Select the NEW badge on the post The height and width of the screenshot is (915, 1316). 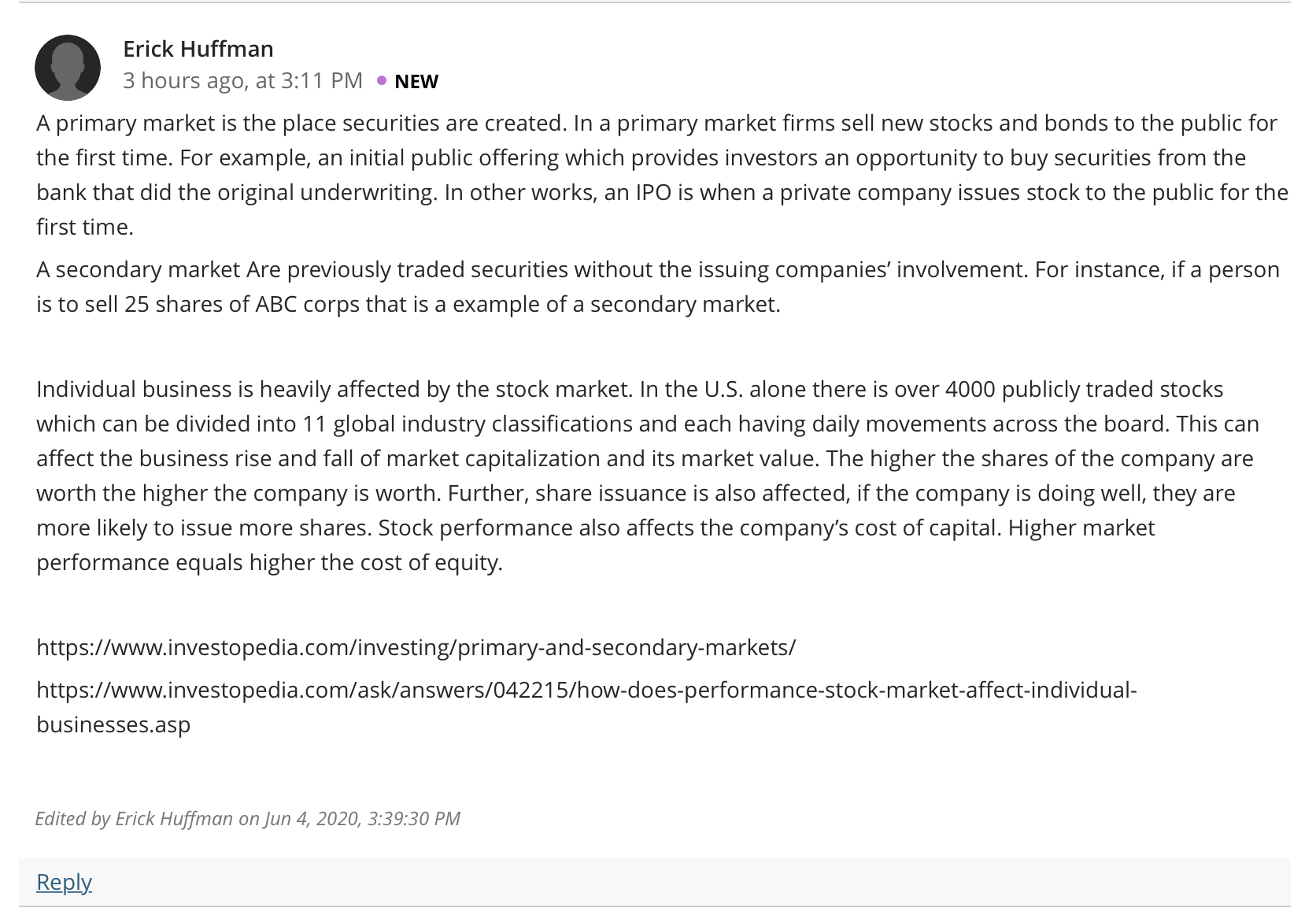[416, 81]
